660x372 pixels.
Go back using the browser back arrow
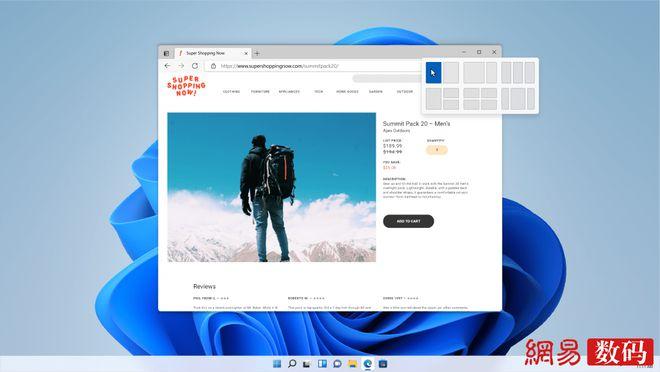168,66
